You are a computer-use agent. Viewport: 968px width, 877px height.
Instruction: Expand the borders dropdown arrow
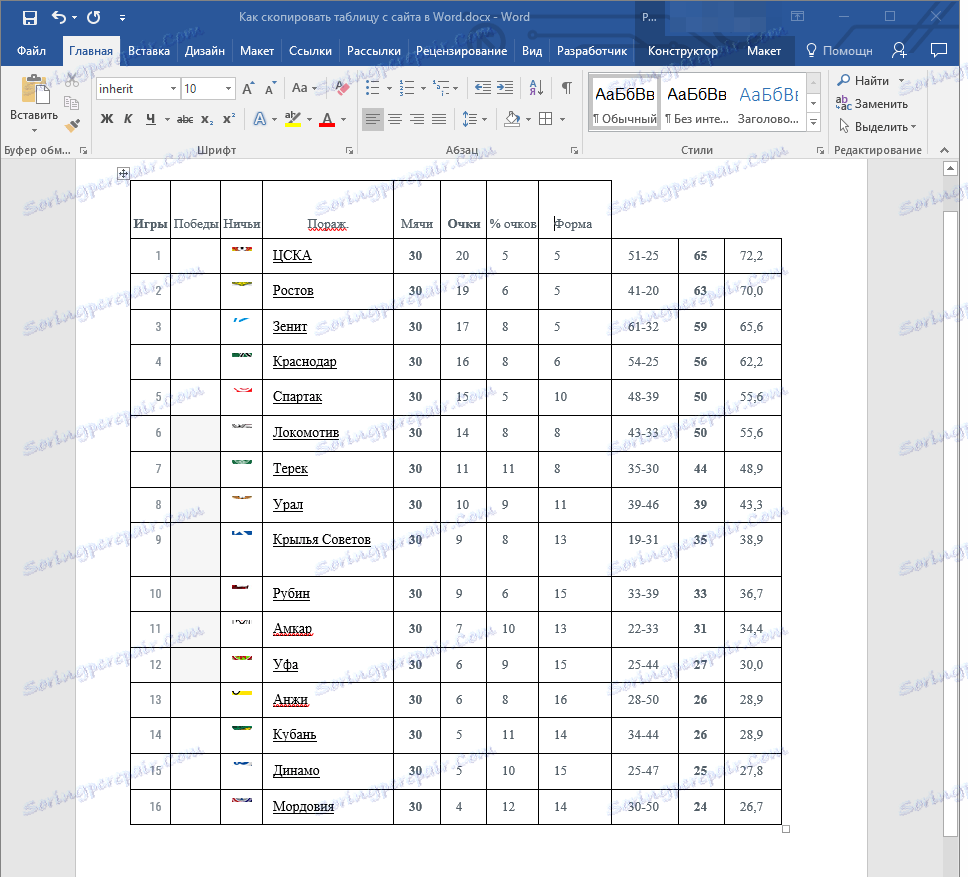[562, 119]
